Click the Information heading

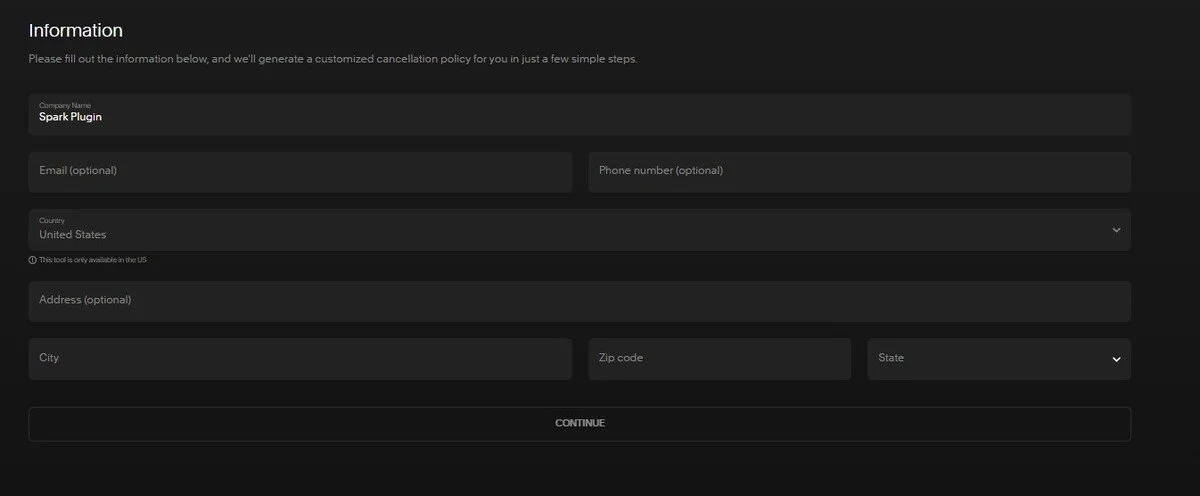[76, 31]
